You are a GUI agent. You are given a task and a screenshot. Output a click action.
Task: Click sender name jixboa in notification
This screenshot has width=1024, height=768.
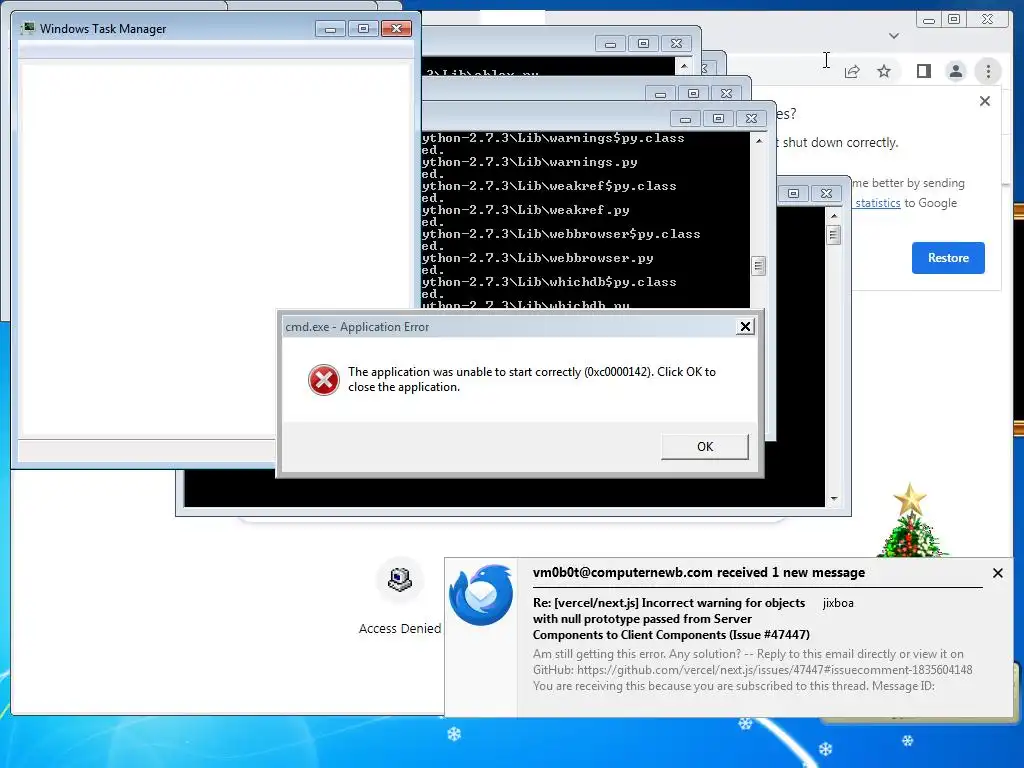(x=838, y=603)
